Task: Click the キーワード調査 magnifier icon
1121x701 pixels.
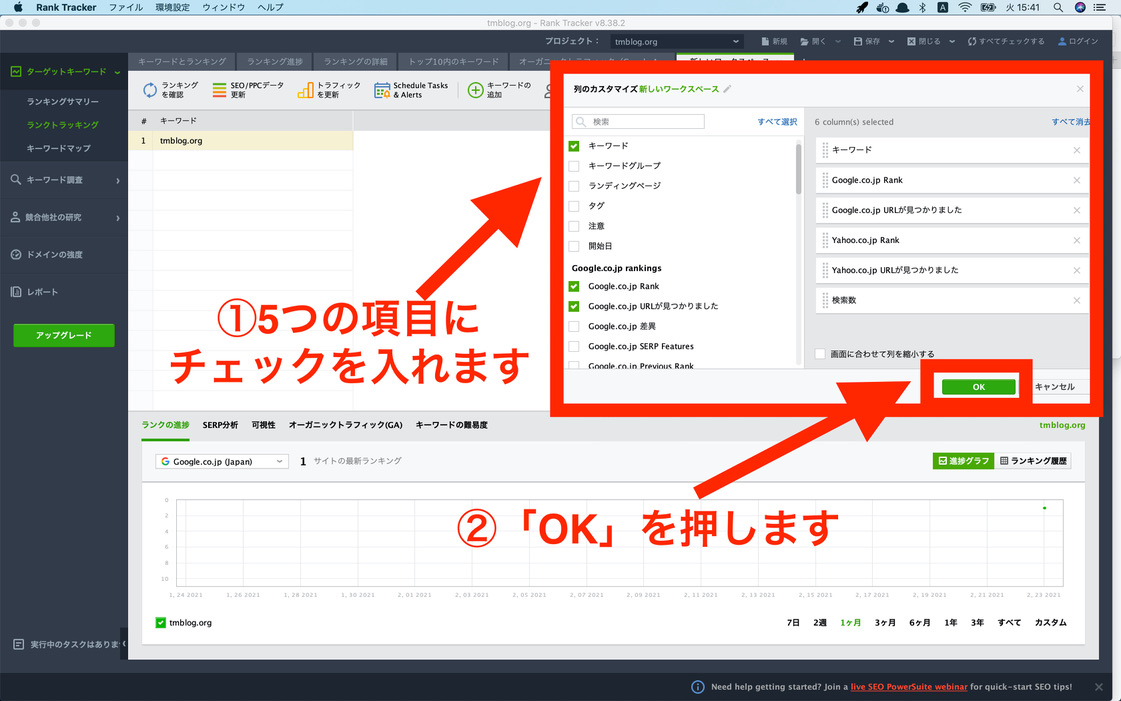Action: [x=16, y=179]
